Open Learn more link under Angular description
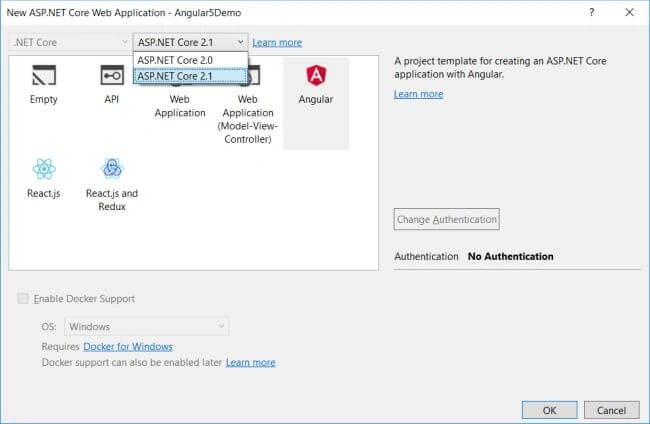 point(418,94)
